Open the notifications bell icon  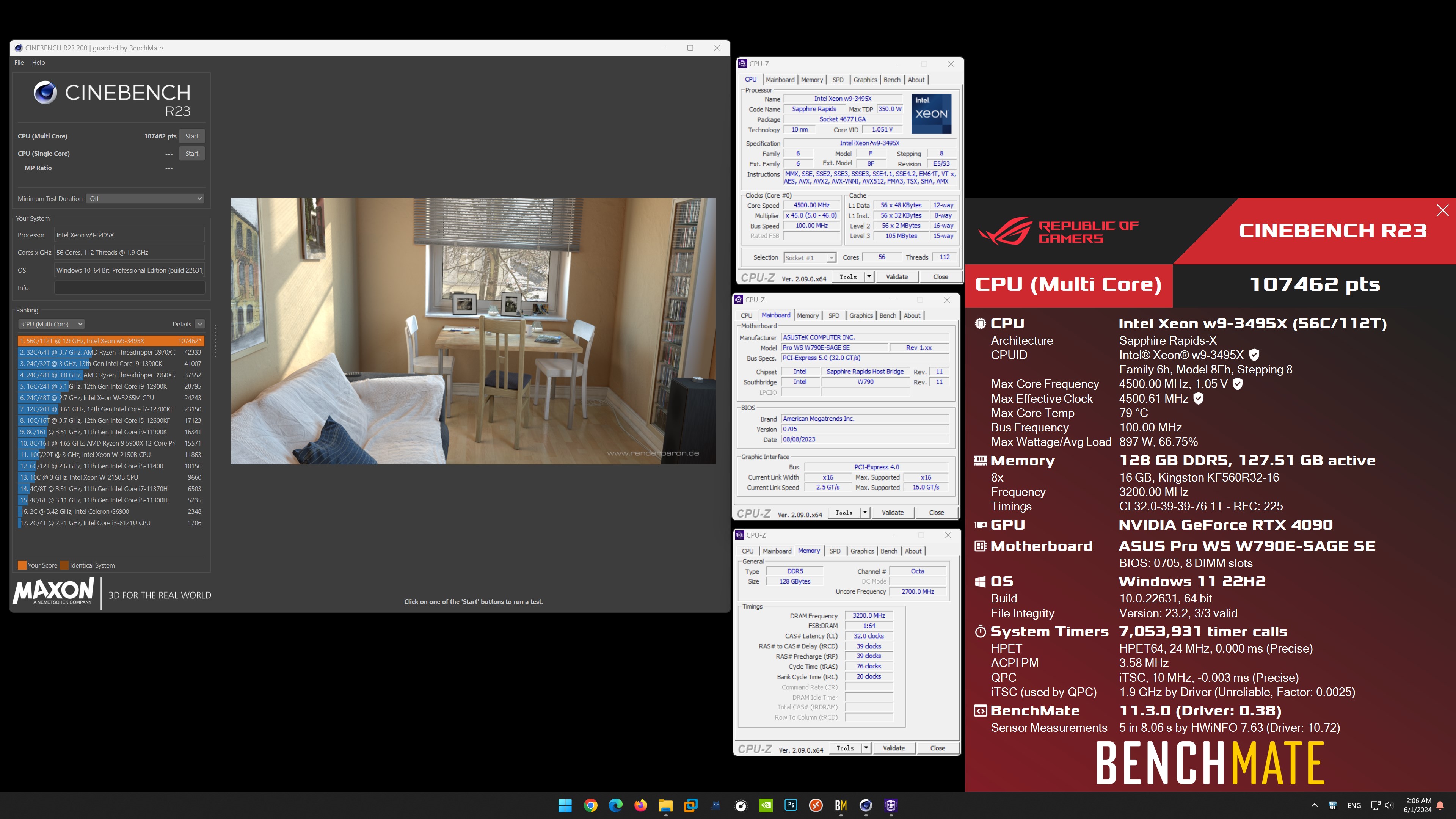point(1440,805)
